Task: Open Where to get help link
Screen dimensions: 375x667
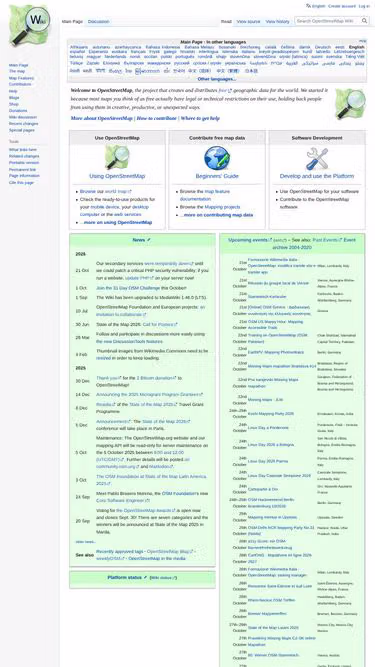Action: 200,118
